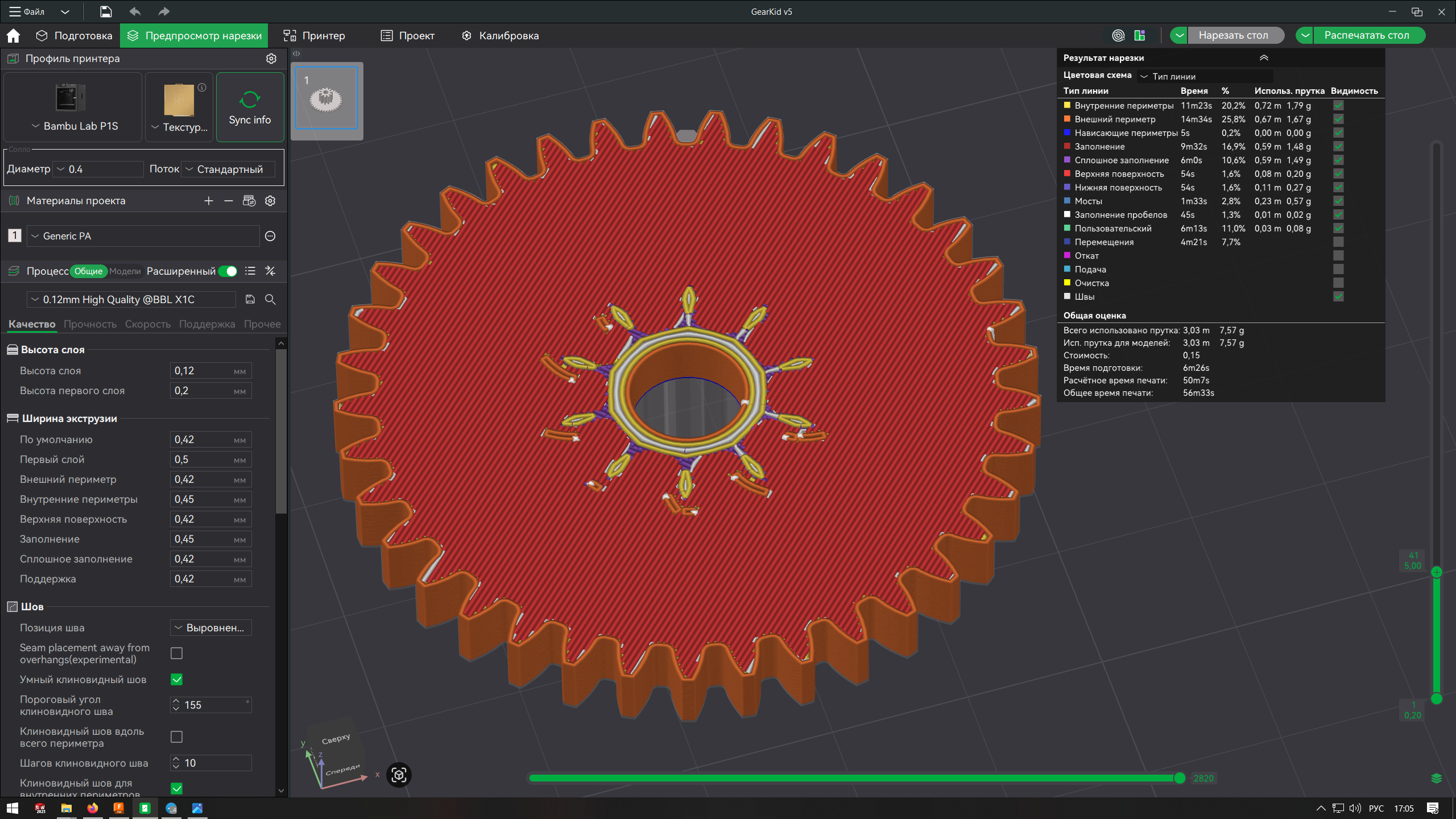Click the horizontal move progress slider handle
This screenshot has width=1456, height=819.
pos(1180,778)
